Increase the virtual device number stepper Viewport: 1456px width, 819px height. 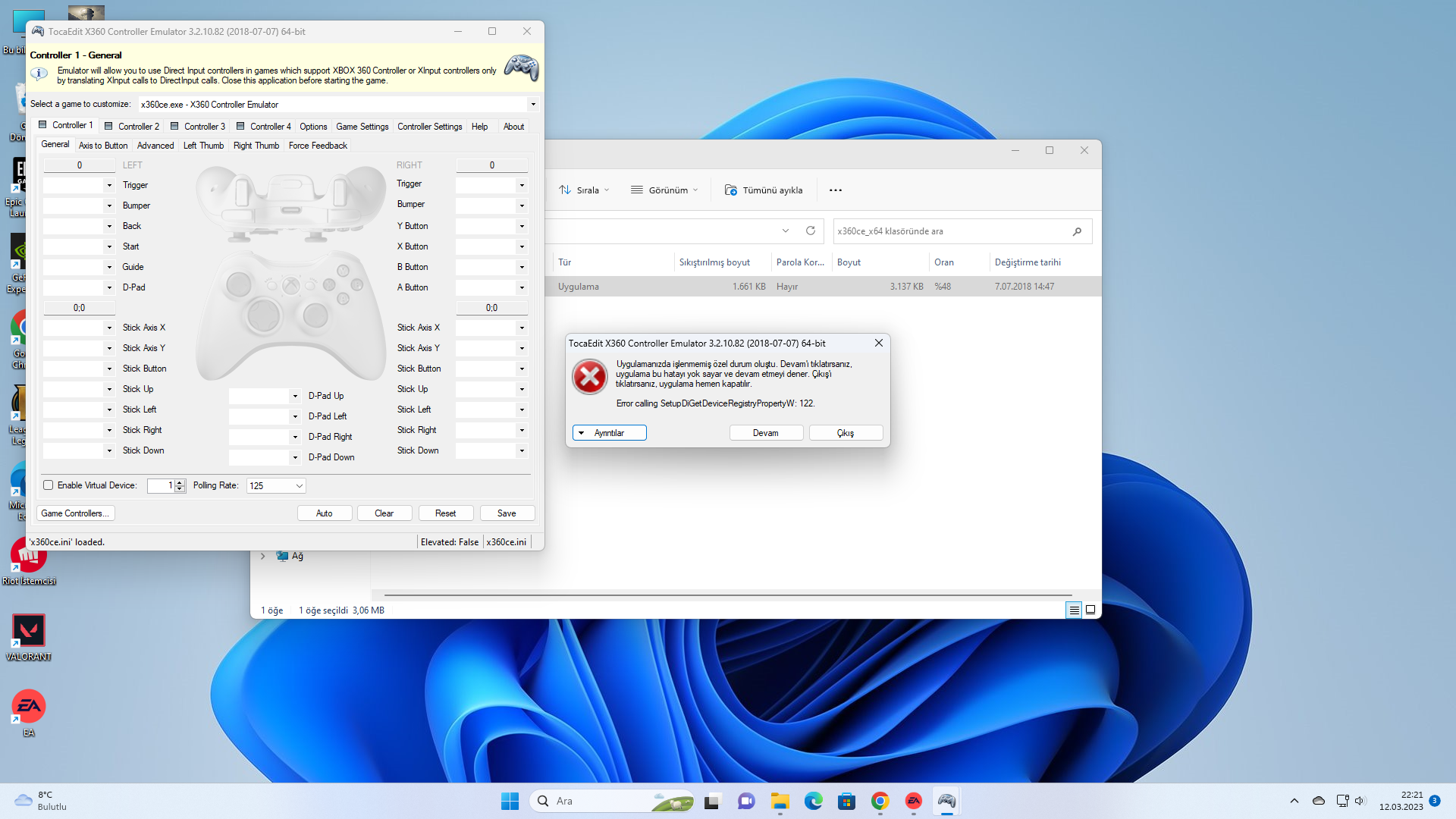(180, 482)
